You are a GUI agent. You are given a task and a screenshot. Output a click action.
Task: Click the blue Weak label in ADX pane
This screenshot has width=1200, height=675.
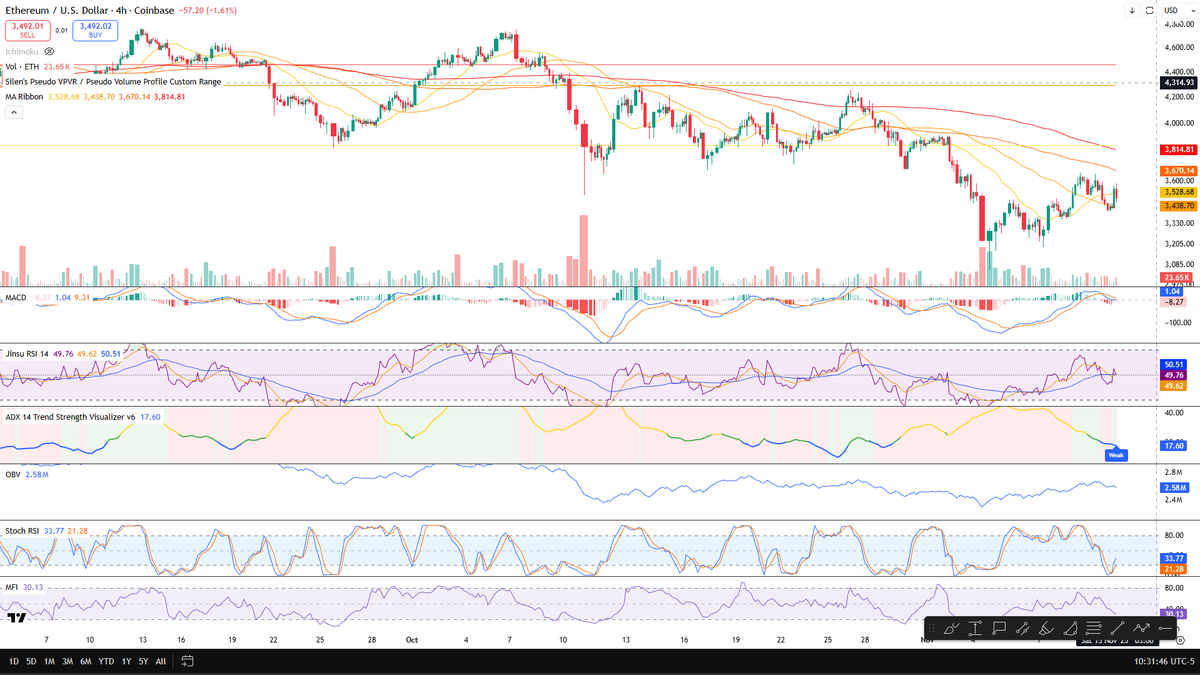pos(1116,455)
